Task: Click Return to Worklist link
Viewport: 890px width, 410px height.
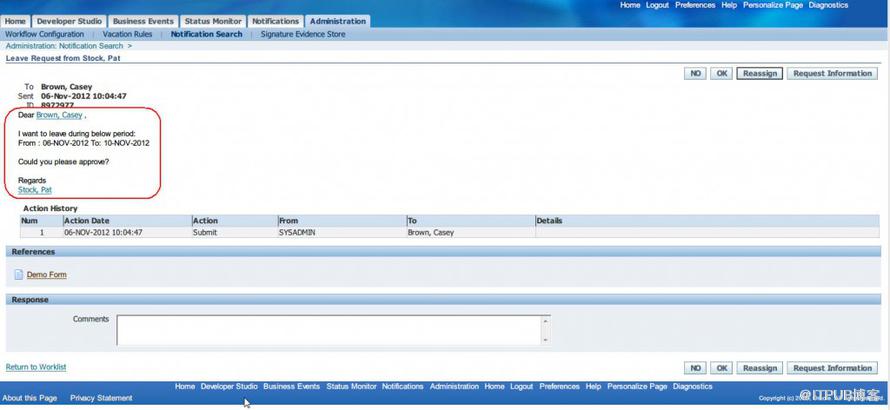Action: pos(36,368)
